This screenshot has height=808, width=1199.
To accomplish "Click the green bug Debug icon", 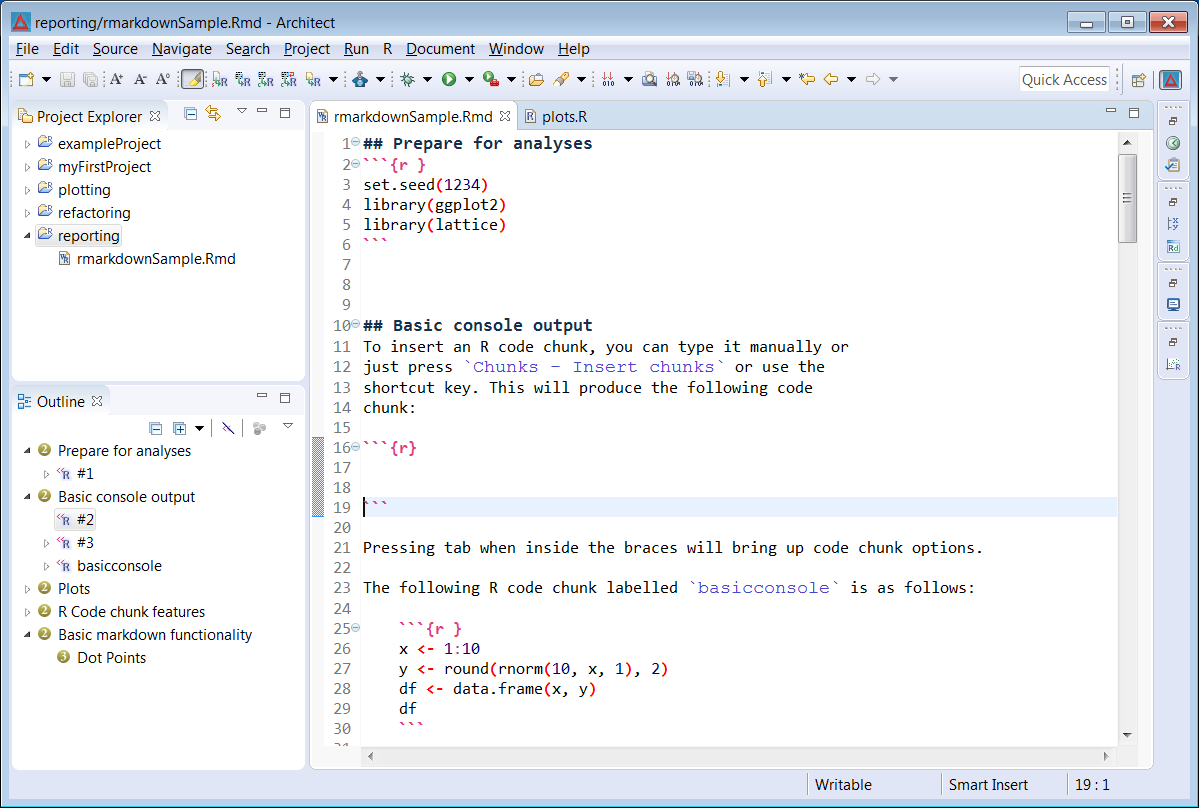I will pyautogui.click(x=408, y=80).
